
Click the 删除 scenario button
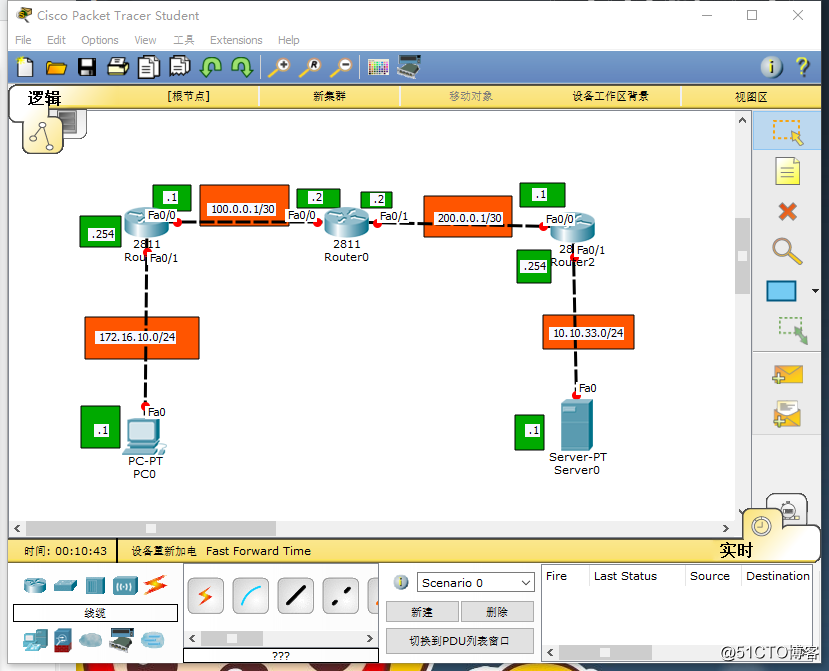[497, 612]
